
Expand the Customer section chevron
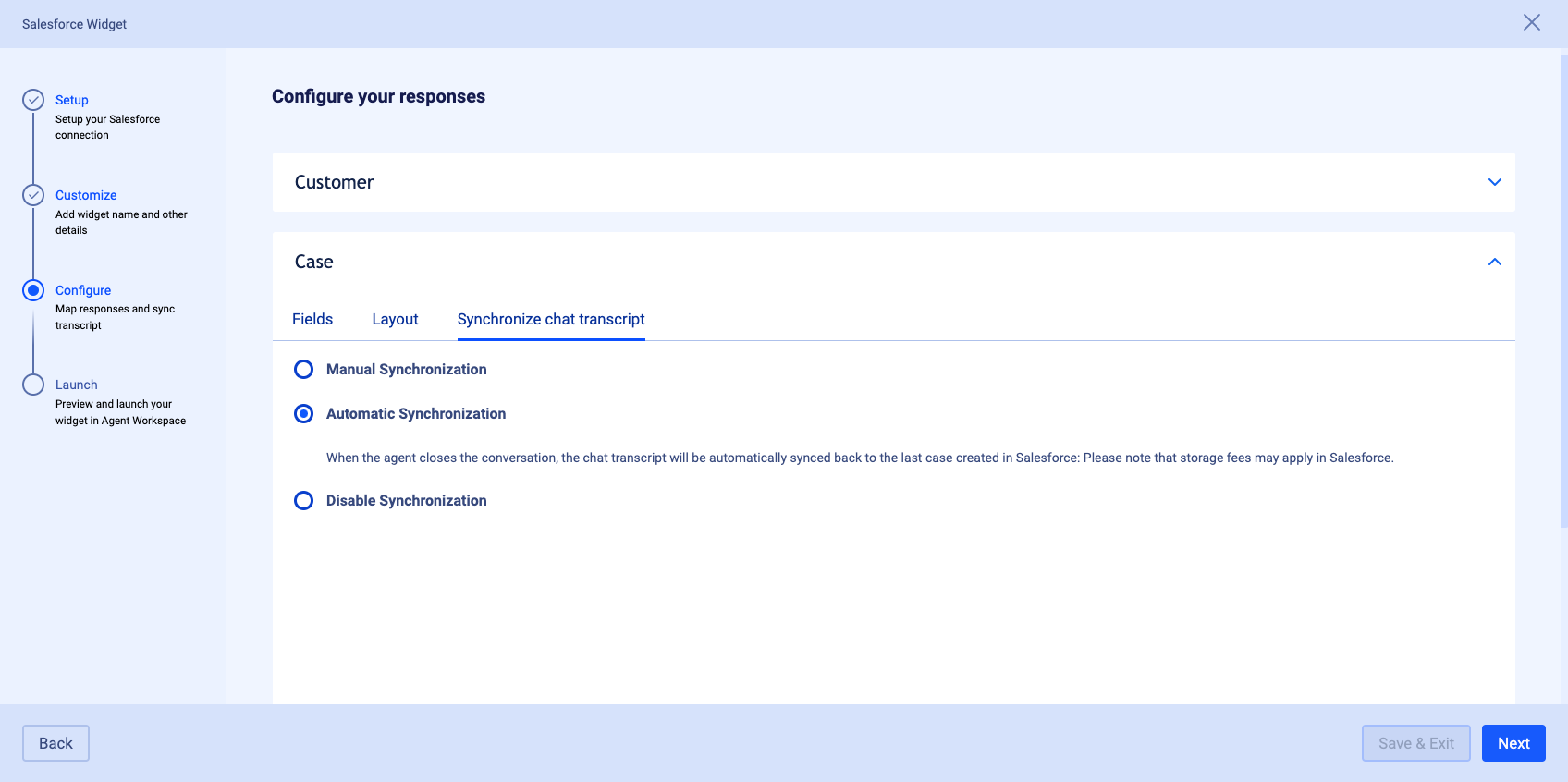[1495, 182]
